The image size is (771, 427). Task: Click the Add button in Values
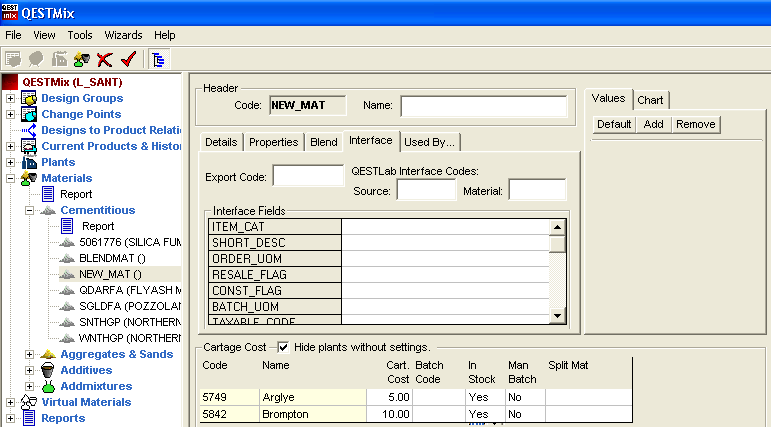pyautogui.click(x=653, y=124)
